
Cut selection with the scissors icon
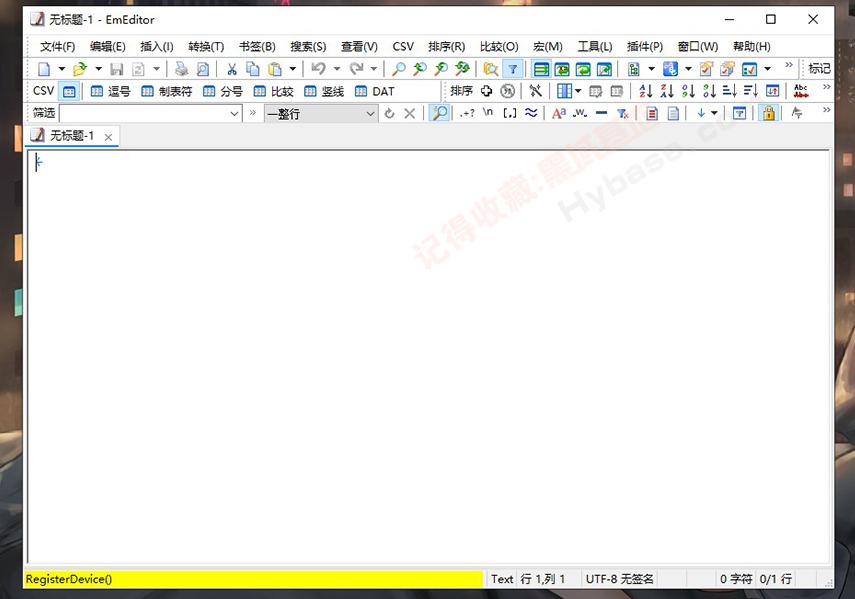point(232,69)
